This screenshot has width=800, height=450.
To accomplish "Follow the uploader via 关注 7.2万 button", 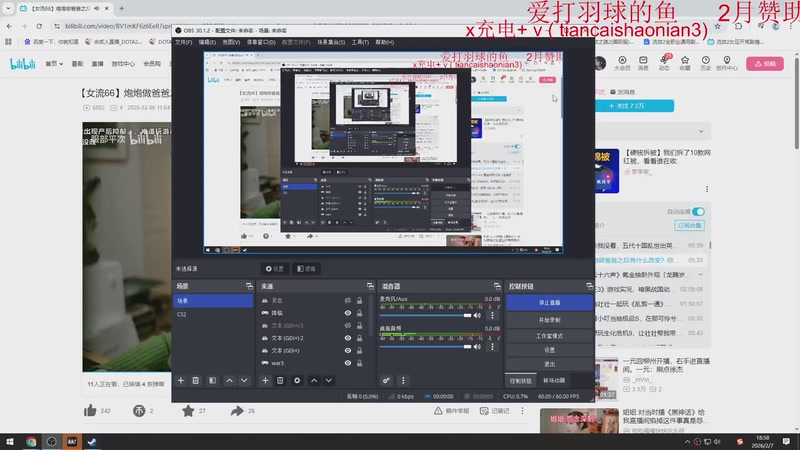I will point(634,106).
